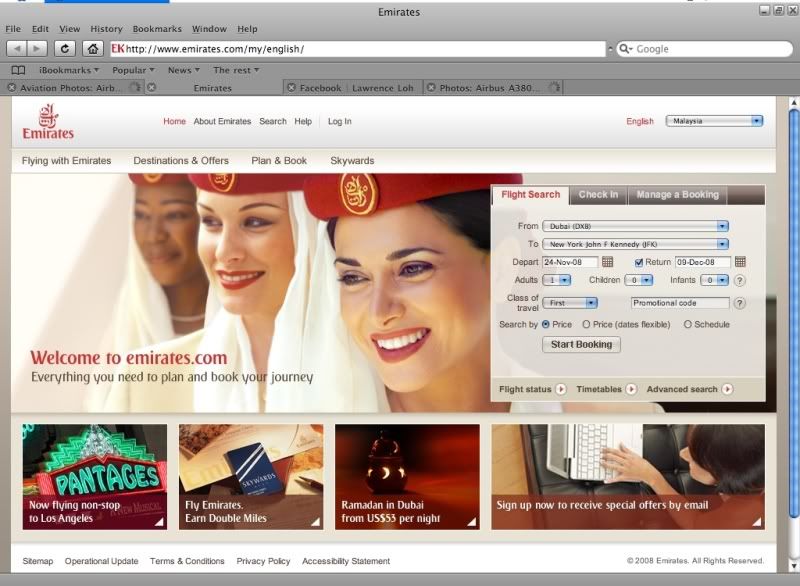Click the help icon beside Infants
This screenshot has width=800, height=586.
pyautogui.click(x=739, y=281)
